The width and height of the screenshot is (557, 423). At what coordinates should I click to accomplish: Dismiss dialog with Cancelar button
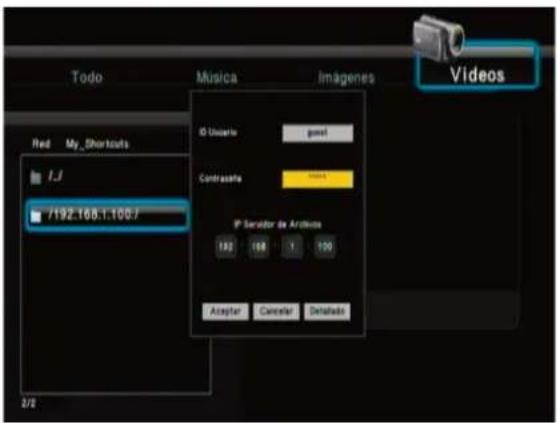[276, 311]
